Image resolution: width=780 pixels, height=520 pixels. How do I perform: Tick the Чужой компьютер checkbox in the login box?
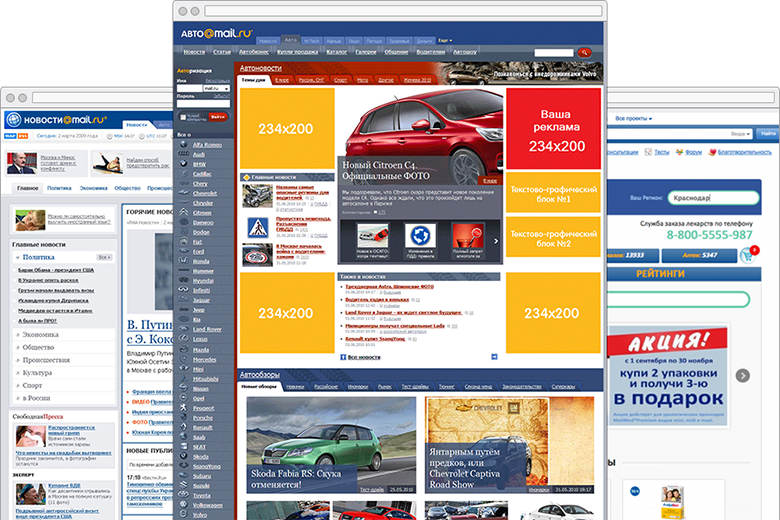183,117
